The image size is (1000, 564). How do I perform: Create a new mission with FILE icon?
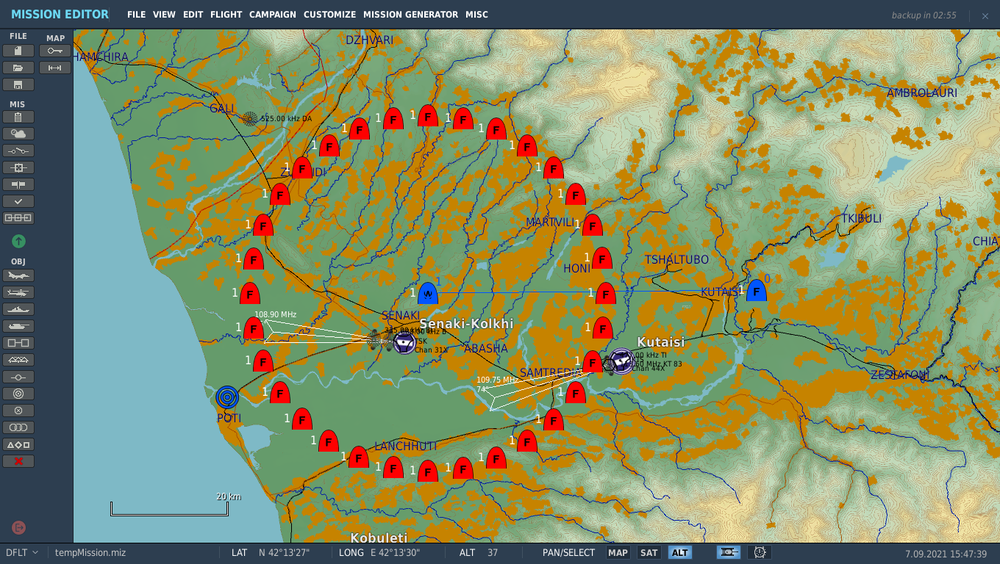(x=18, y=51)
